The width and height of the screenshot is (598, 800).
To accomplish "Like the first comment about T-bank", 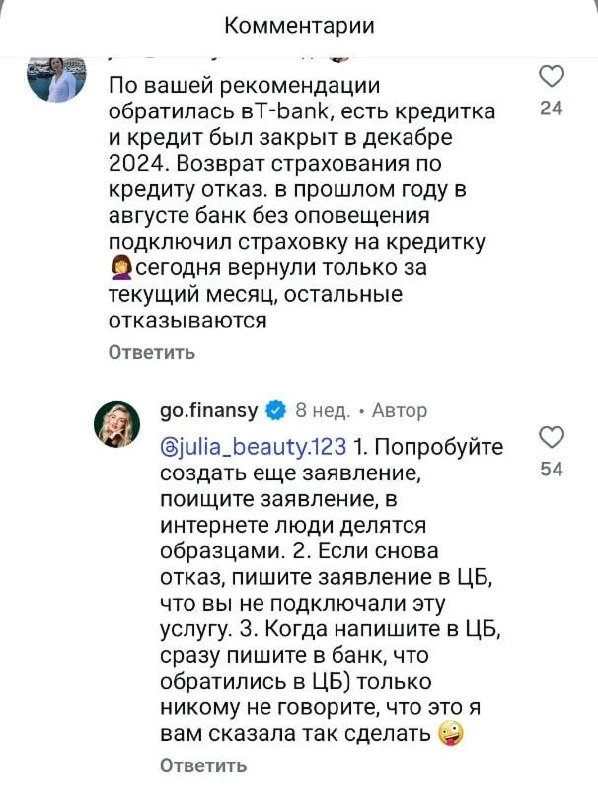I will click(x=551, y=77).
